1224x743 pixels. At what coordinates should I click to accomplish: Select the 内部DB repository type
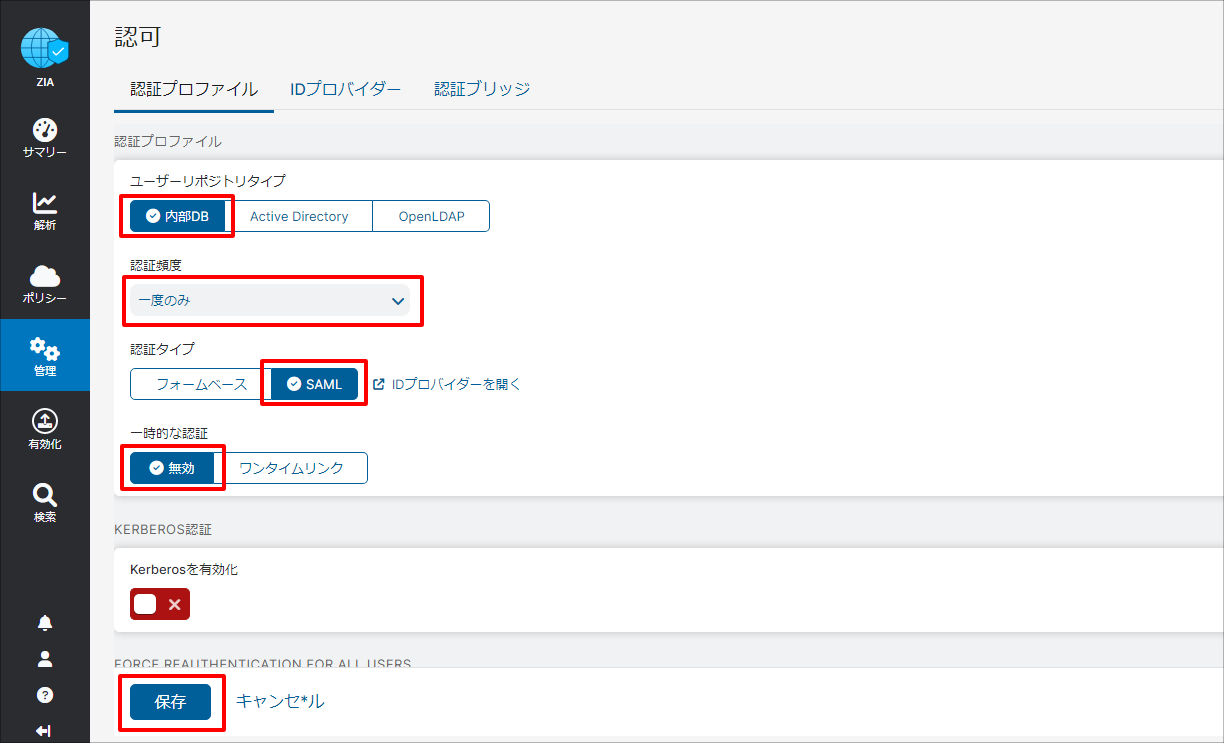tap(178, 215)
